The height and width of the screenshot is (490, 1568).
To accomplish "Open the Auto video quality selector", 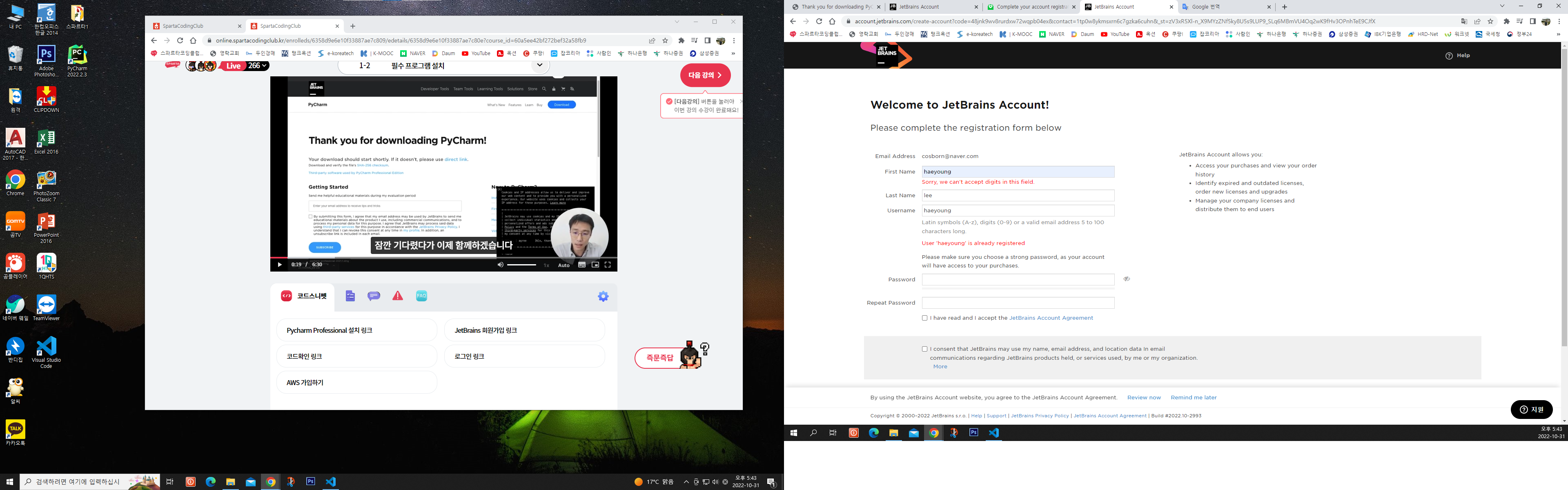I will pos(563,265).
